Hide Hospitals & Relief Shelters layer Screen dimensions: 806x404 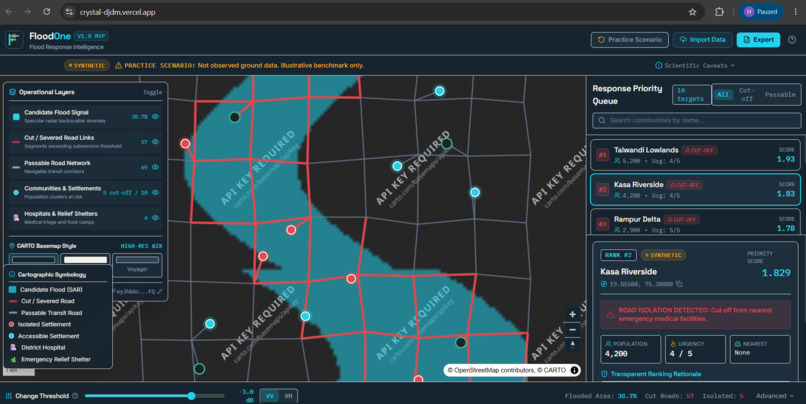click(x=155, y=218)
